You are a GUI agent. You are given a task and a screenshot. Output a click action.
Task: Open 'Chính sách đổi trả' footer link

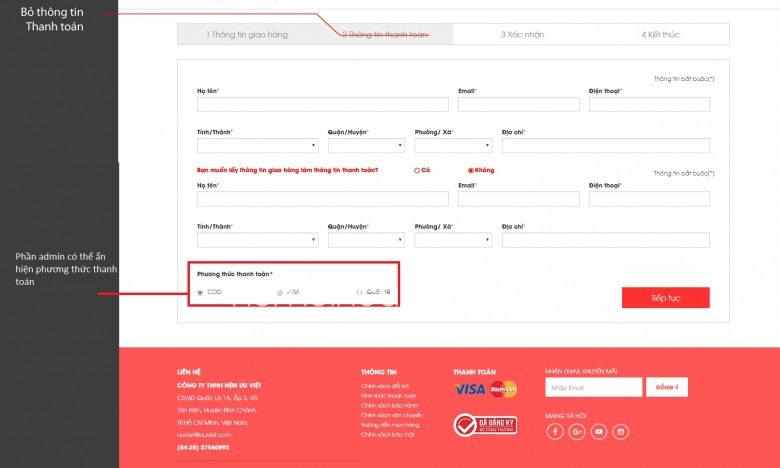coord(385,385)
